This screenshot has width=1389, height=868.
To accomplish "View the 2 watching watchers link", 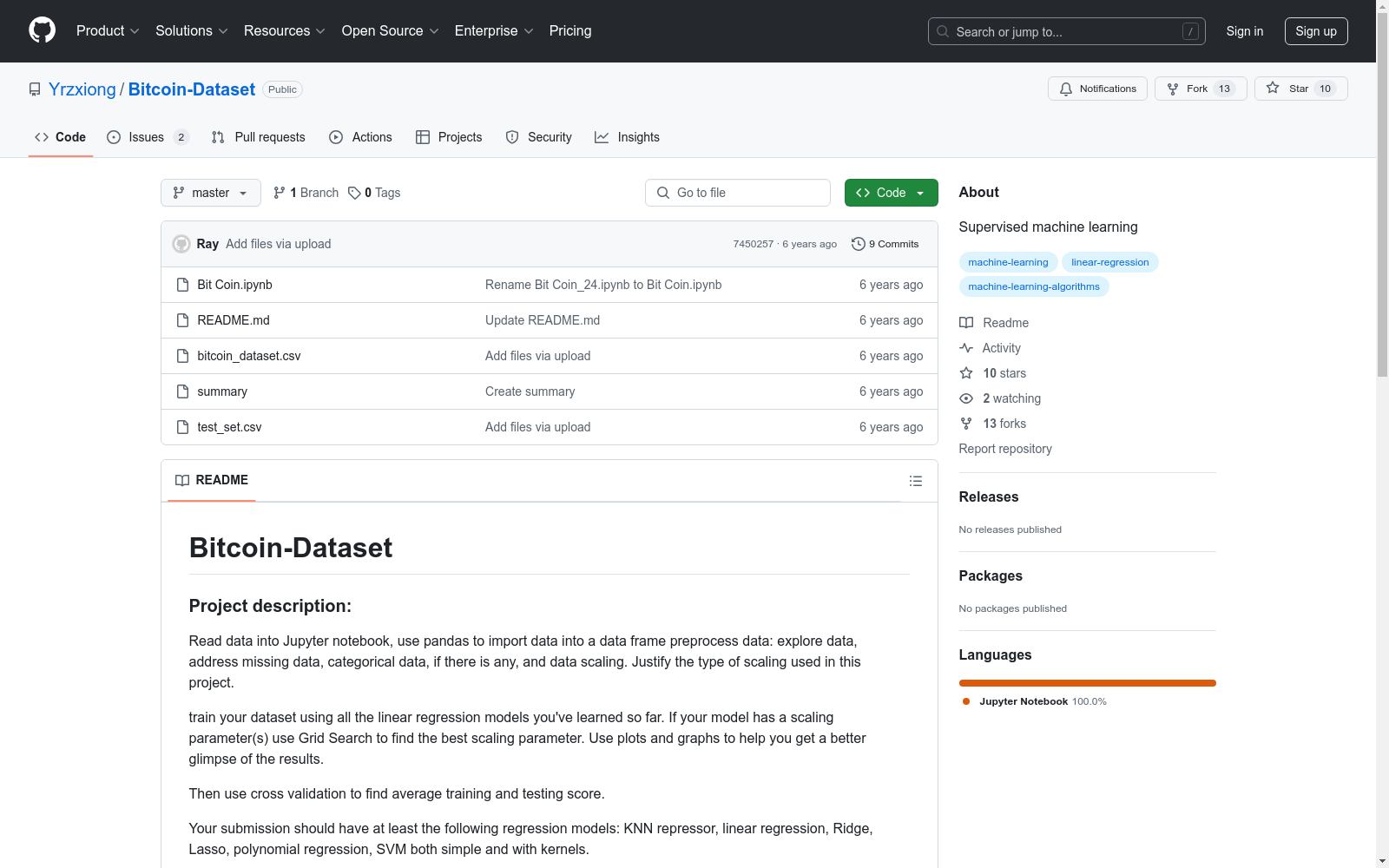I will coord(1010,398).
